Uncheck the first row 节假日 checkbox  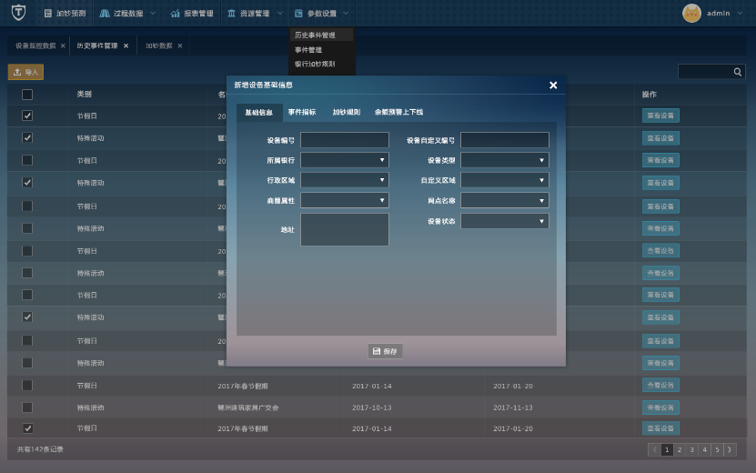pyautogui.click(x=28, y=116)
